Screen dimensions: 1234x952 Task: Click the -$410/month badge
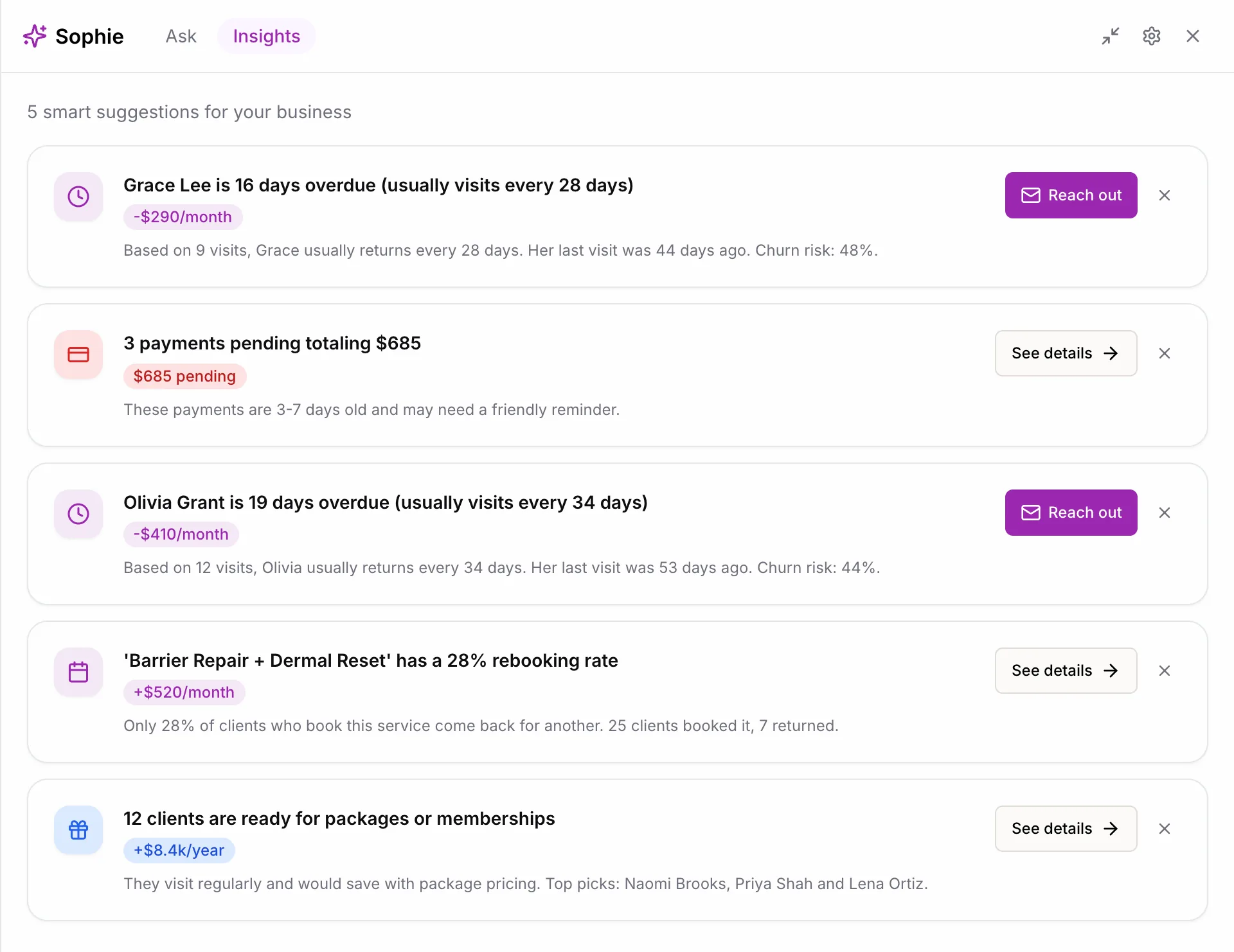tap(181, 534)
